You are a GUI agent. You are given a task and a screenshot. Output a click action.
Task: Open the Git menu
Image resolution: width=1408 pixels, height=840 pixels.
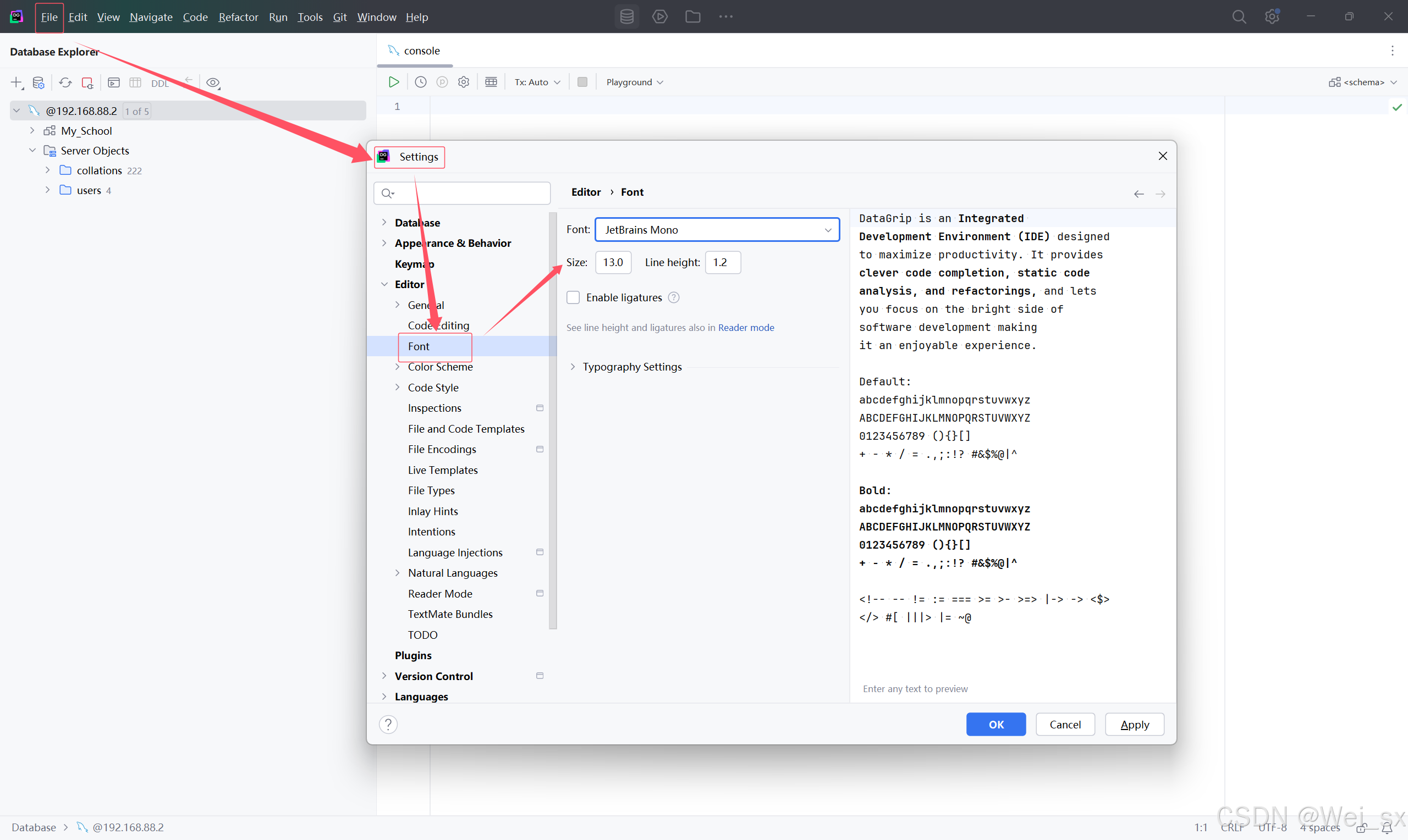pos(340,17)
